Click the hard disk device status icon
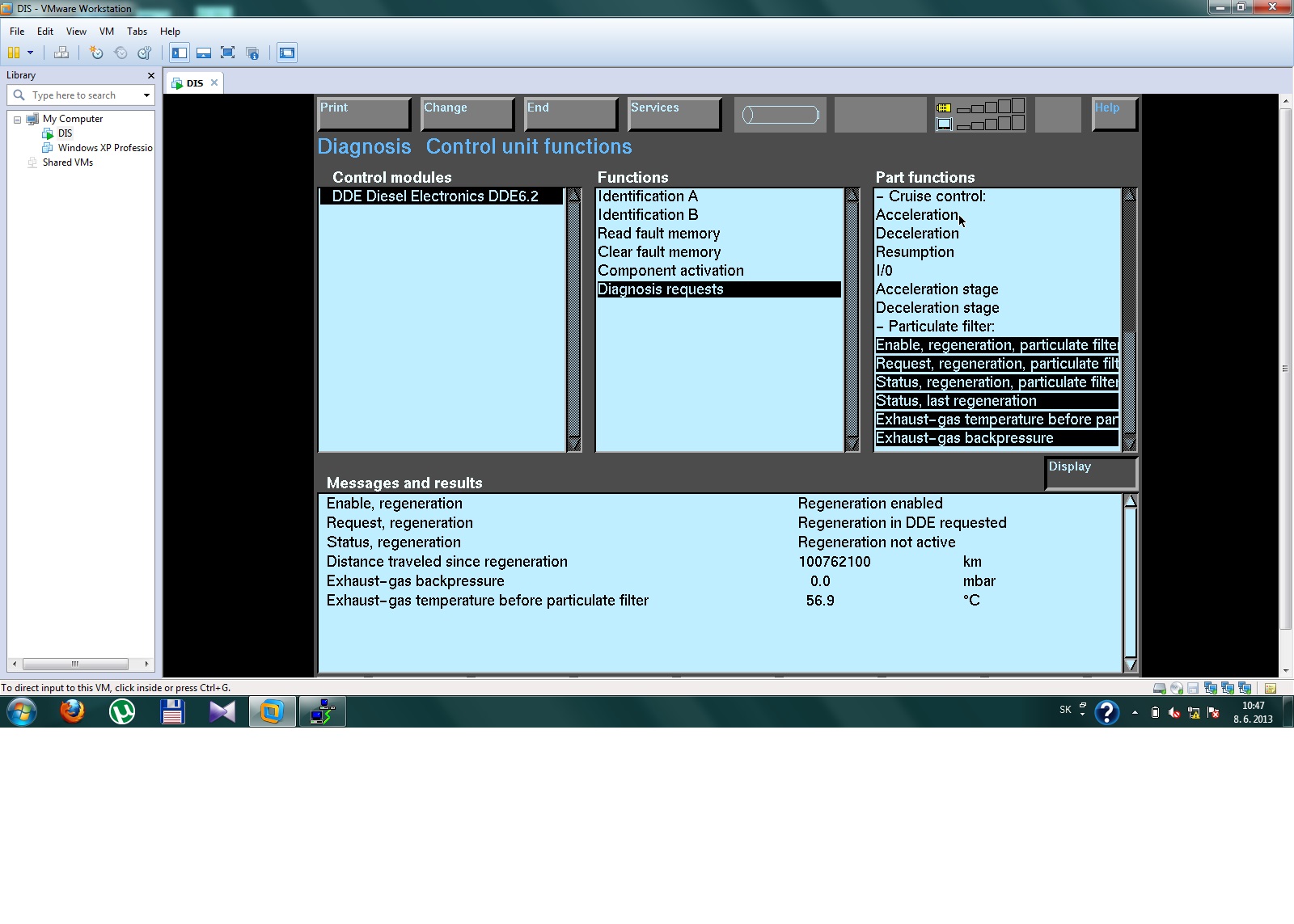Viewport: 1294px width, 924px height. (1159, 688)
